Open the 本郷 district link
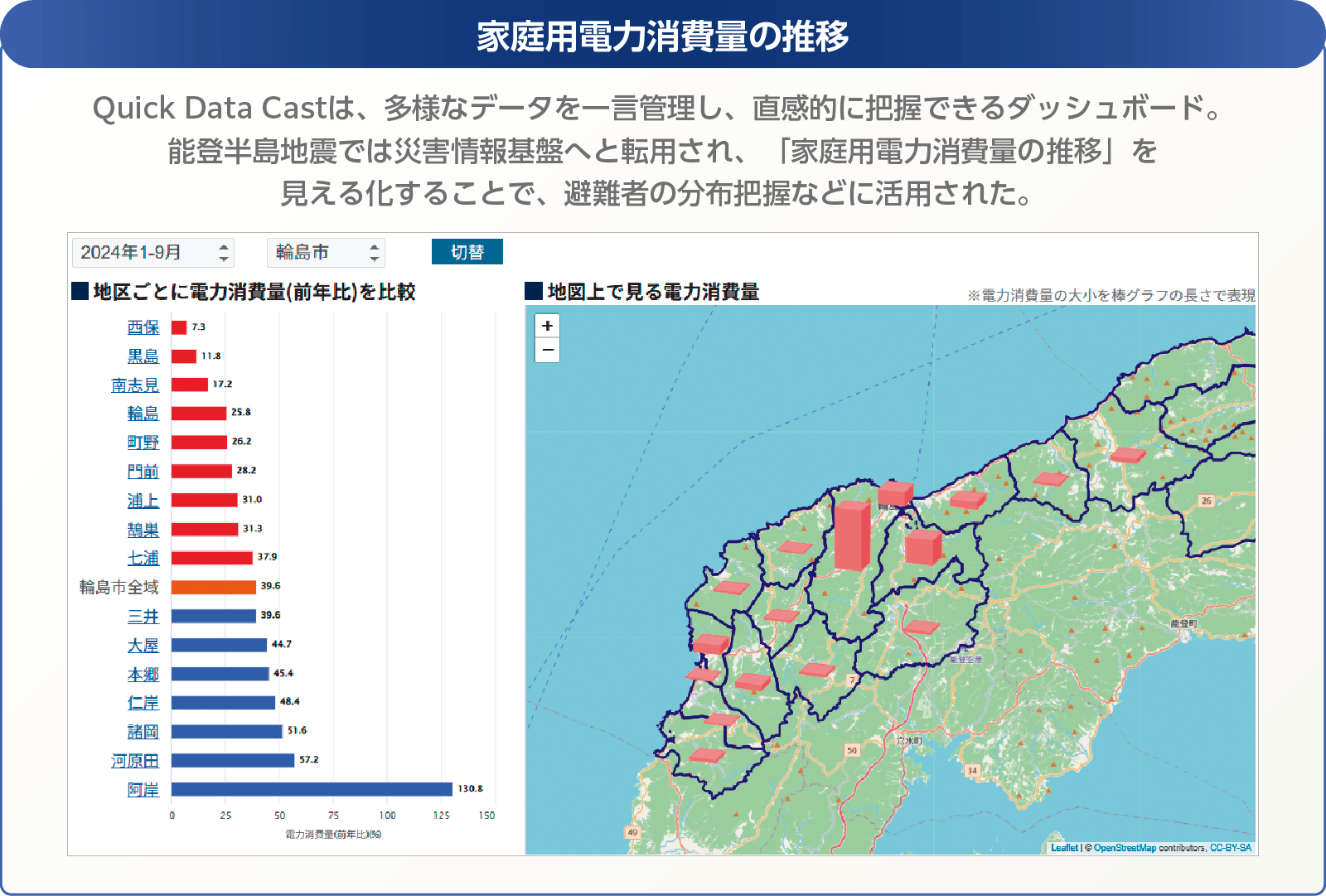This screenshot has height=896, width=1326. (x=143, y=675)
